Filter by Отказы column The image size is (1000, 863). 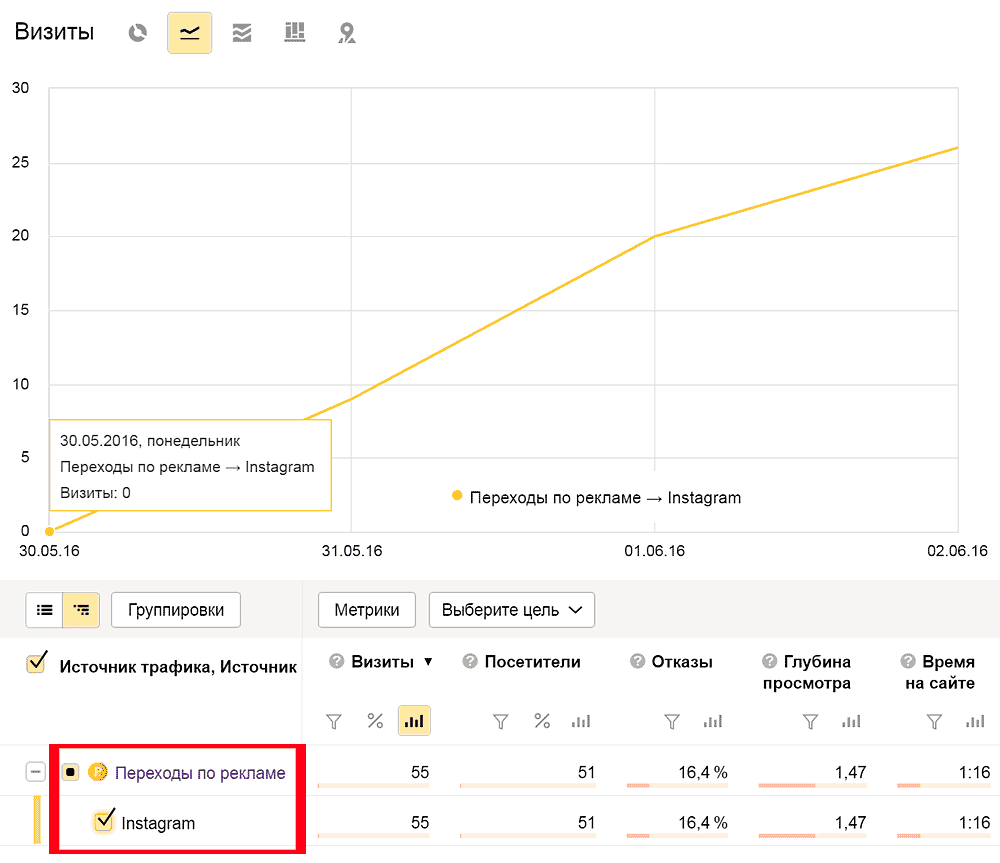(x=672, y=721)
